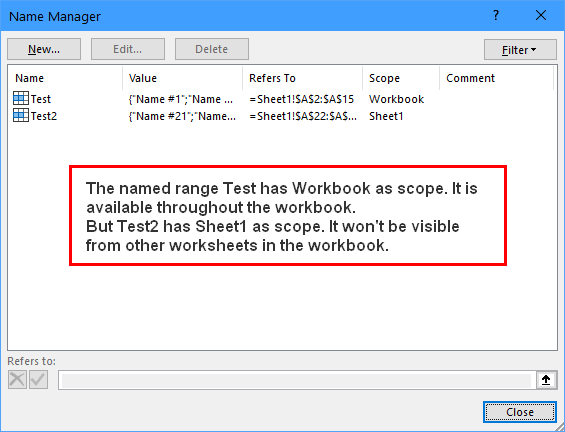Viewport: 565px width, 432px height.
Task: Sort by the Value column header
Action: [182, 78]
